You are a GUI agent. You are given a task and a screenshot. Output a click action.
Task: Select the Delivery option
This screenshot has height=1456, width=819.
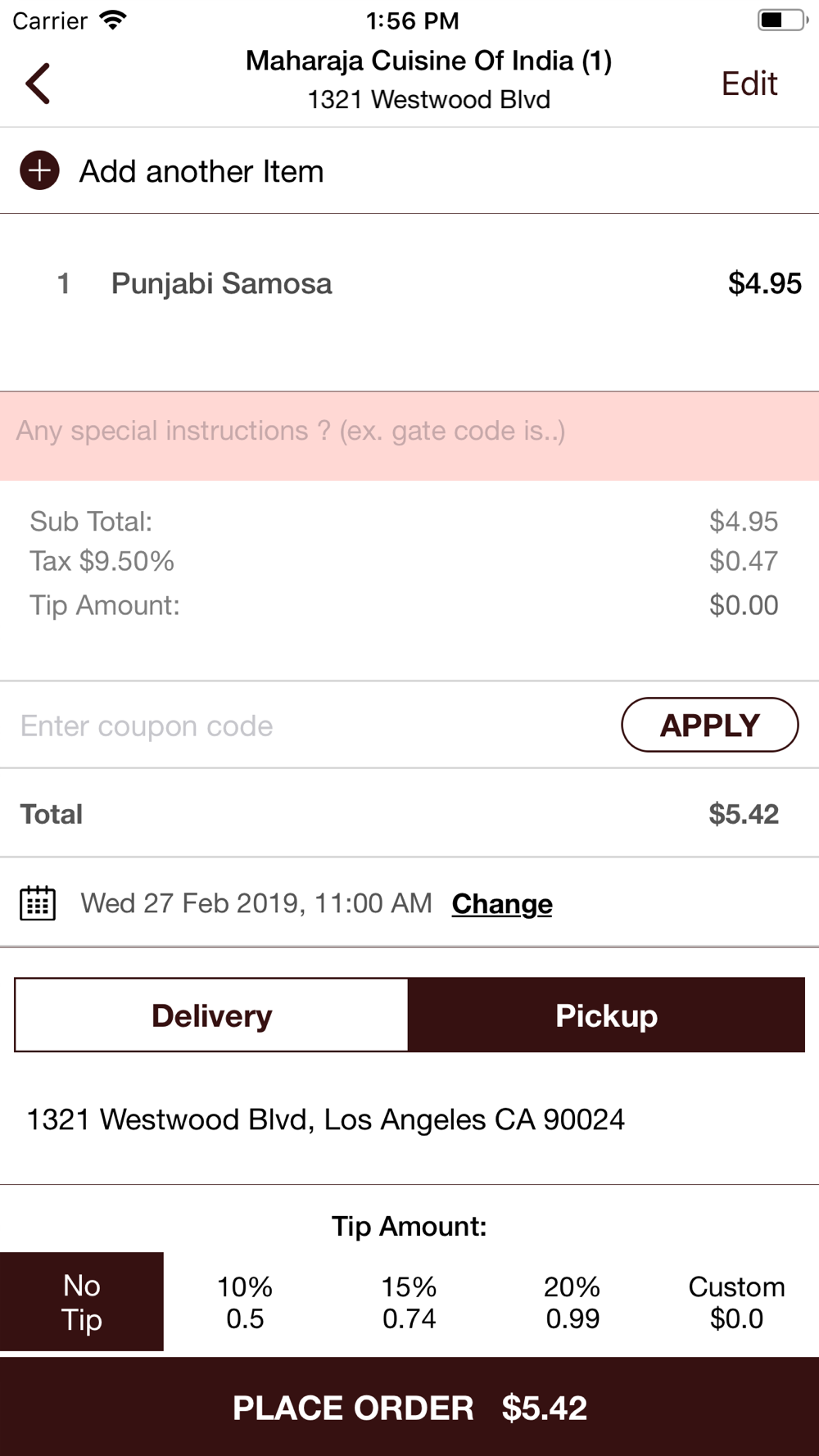tap(211, 1015)
